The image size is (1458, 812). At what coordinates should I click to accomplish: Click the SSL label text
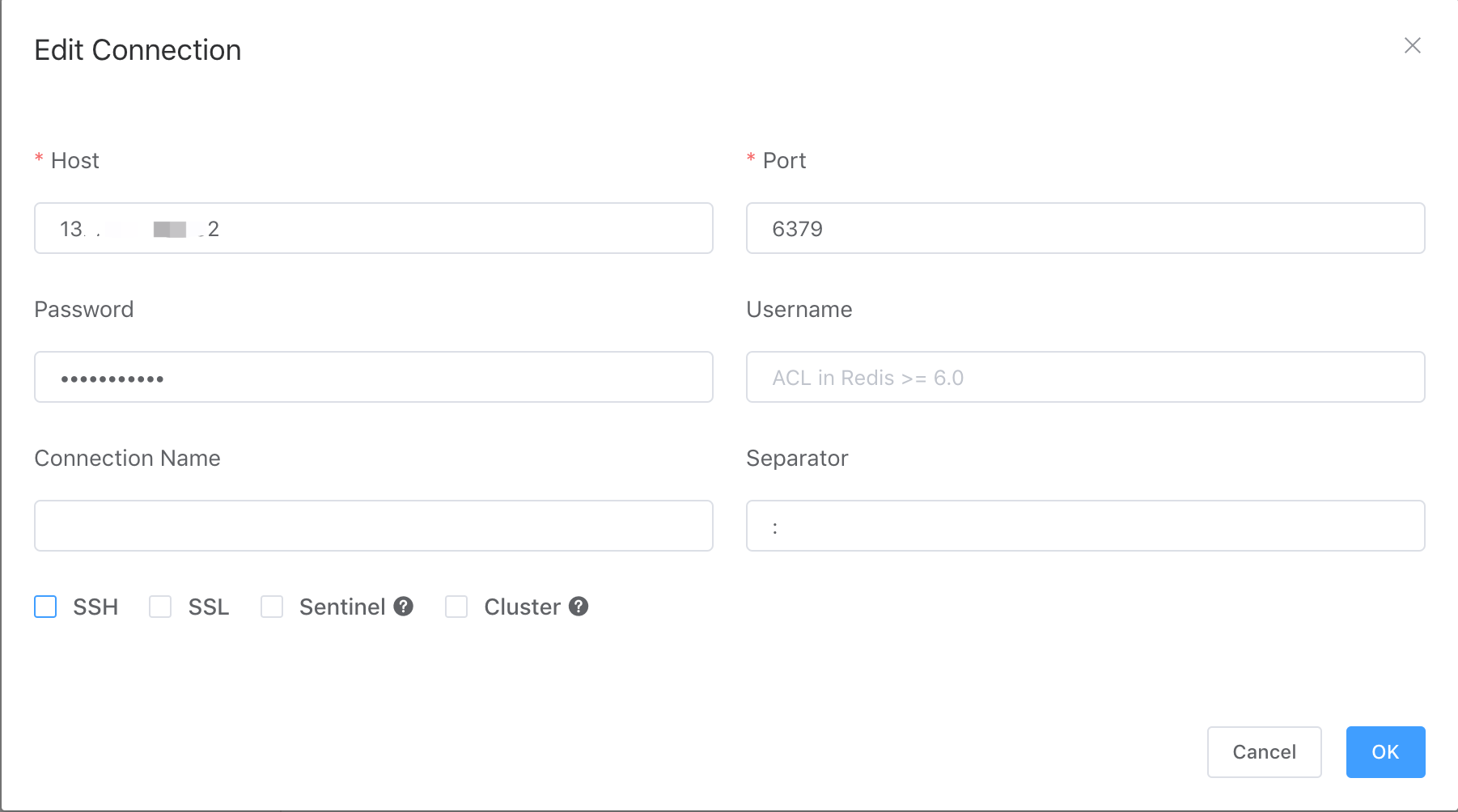209,607
